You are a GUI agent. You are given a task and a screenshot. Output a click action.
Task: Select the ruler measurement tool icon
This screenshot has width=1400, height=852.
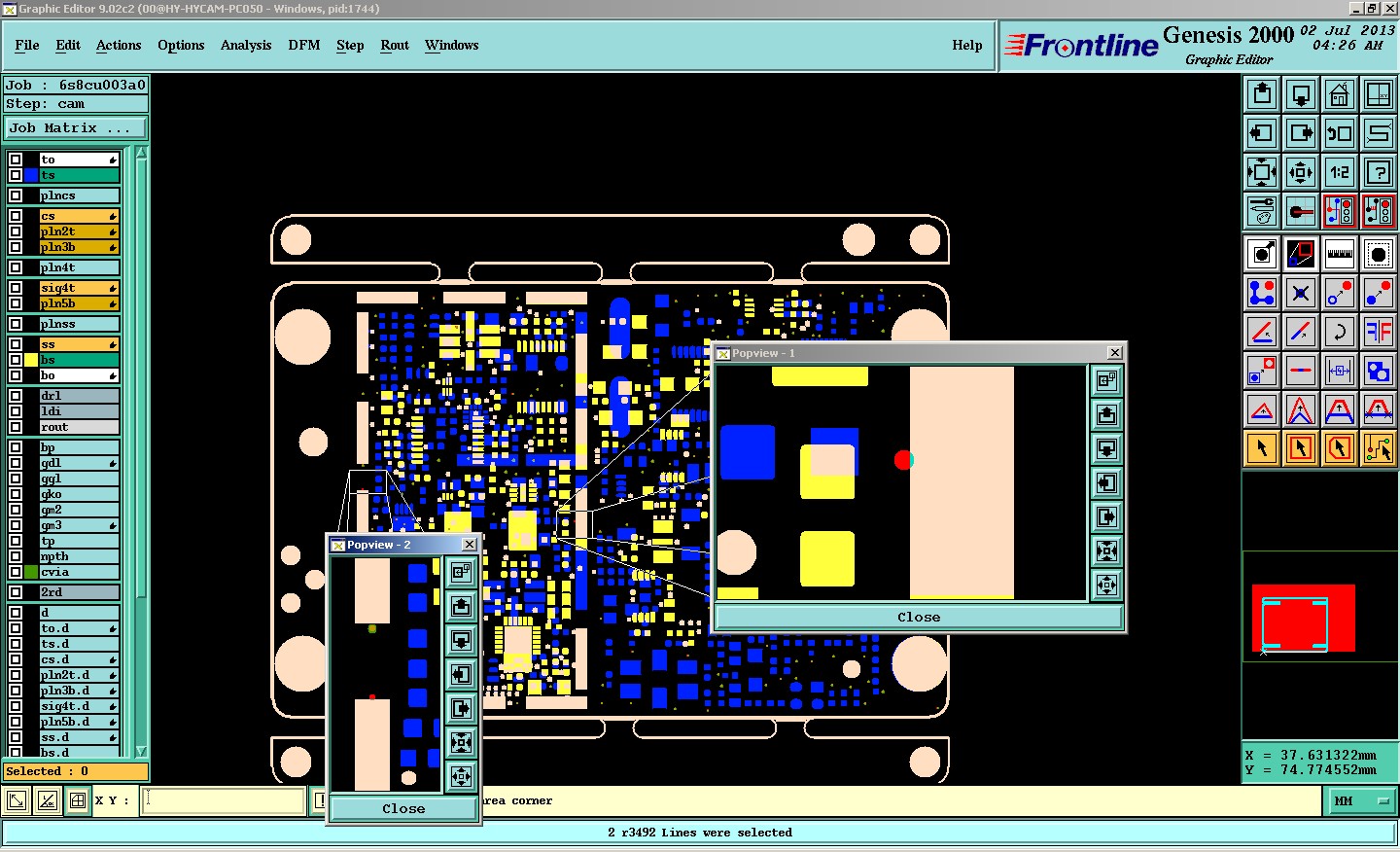[1340, 254]
